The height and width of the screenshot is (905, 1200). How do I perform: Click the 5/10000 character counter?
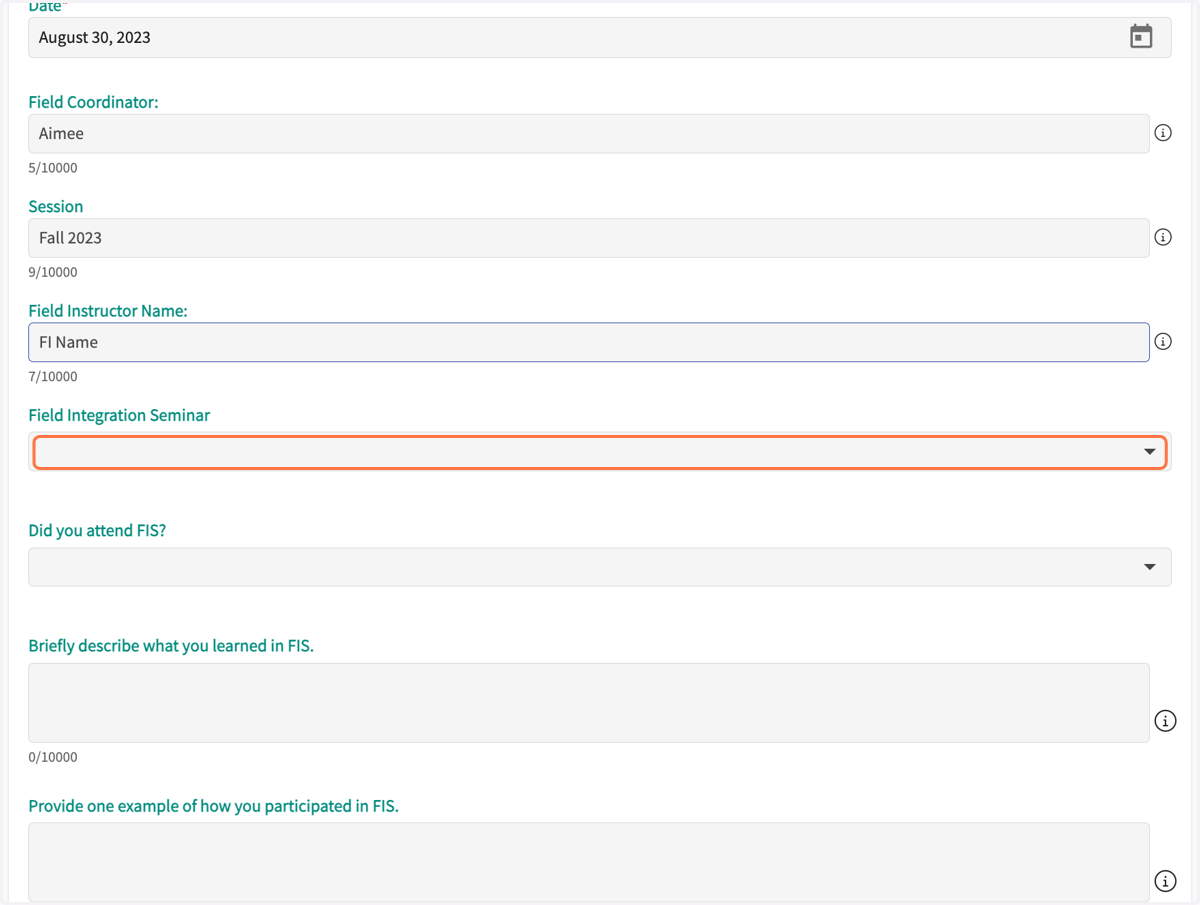(53, 168)
